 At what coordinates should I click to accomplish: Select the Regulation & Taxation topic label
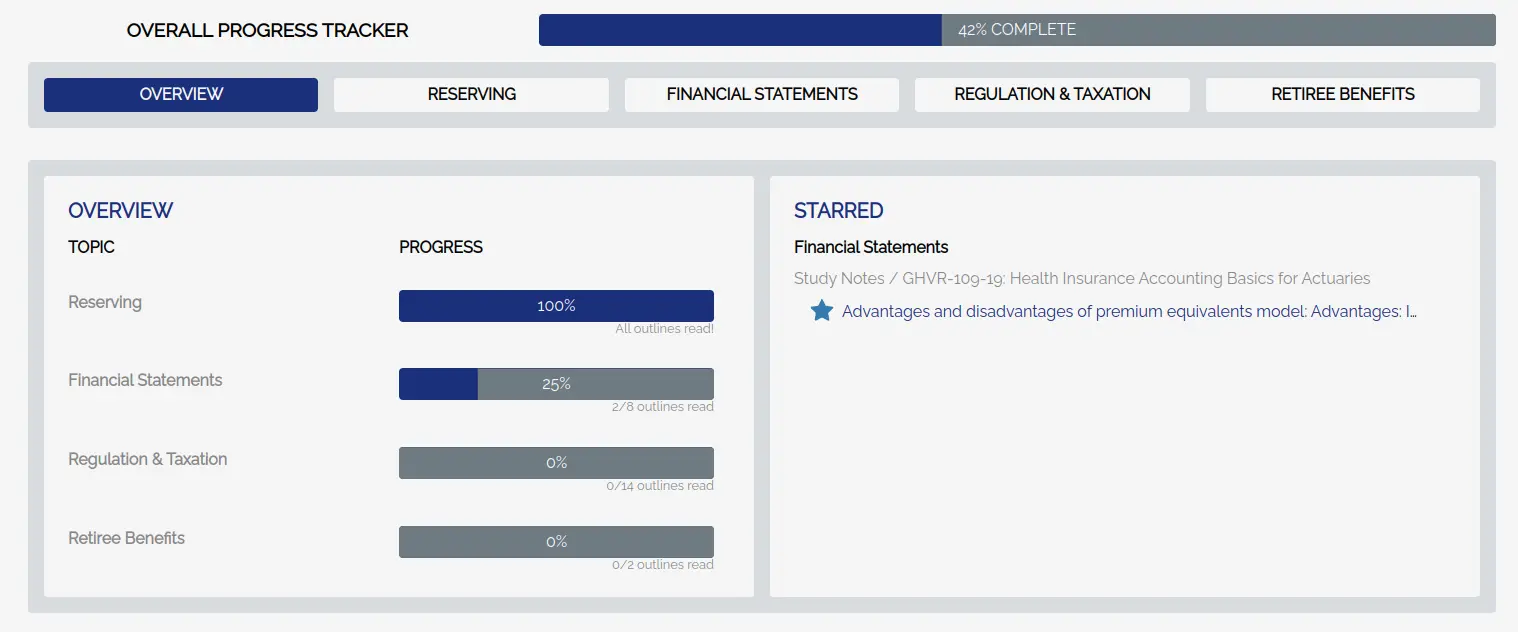[x=147, y=459]
